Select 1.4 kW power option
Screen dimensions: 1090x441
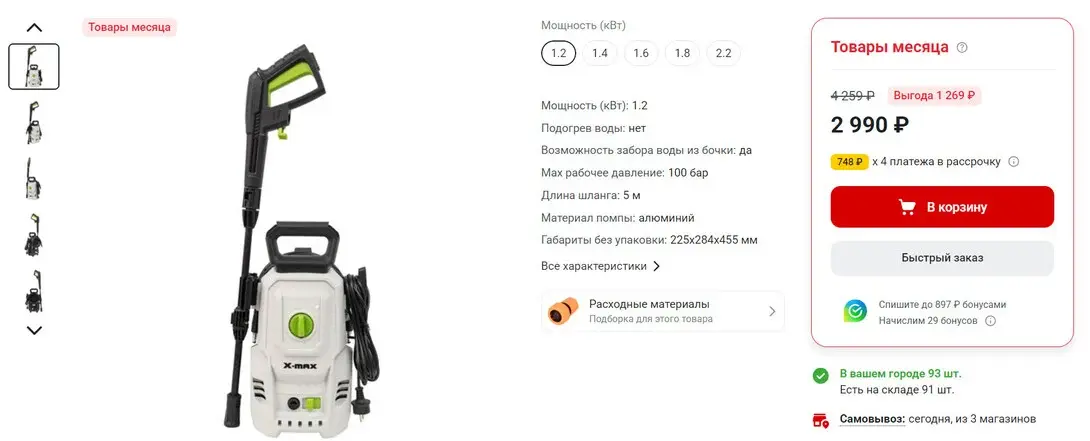[600, 54]
